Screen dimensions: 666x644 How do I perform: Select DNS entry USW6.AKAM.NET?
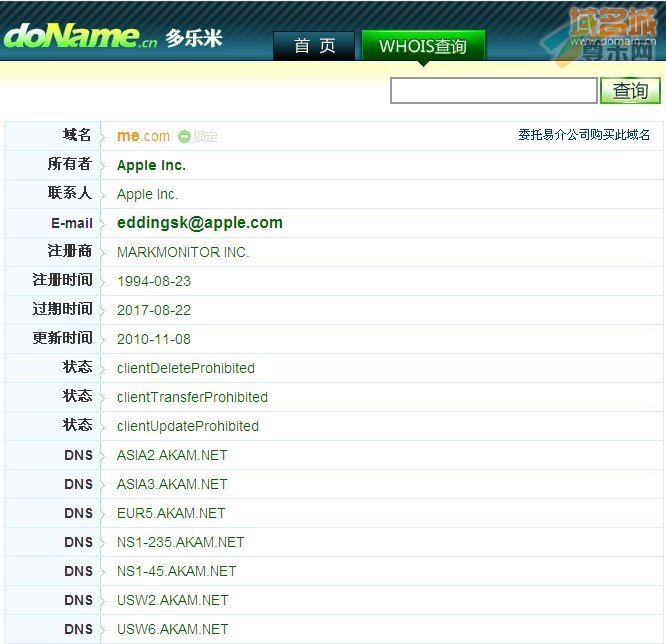tap(172, 629)
